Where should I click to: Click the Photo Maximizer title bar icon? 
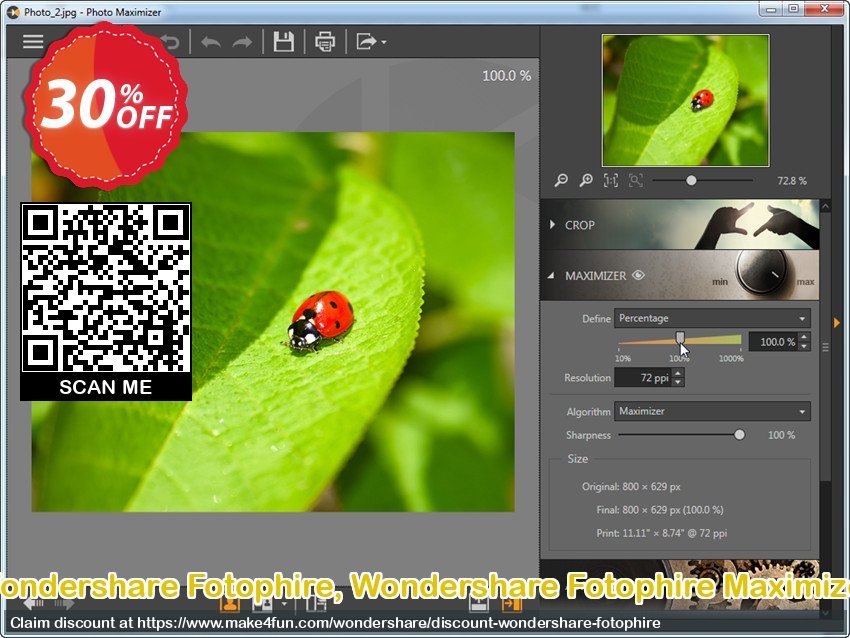point(13,11)
